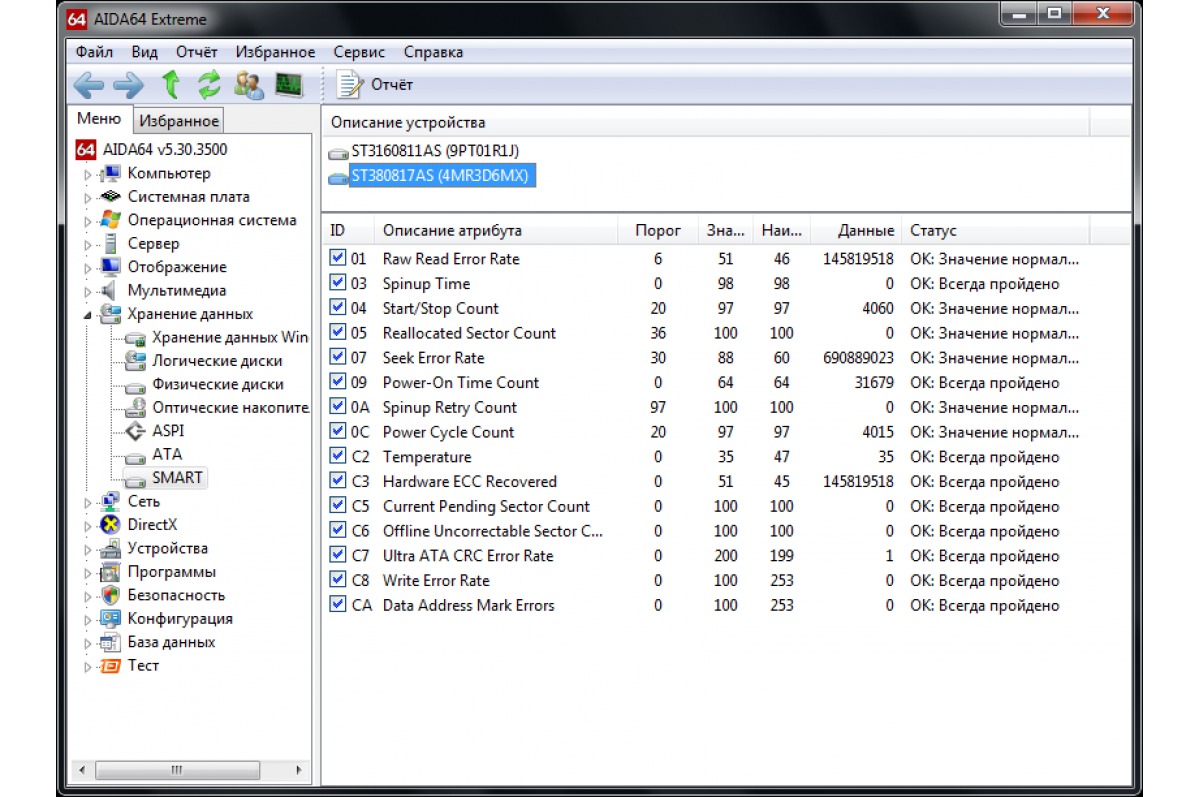
Task: Expand the Операционная система node
Action: (x=88, y=221)
